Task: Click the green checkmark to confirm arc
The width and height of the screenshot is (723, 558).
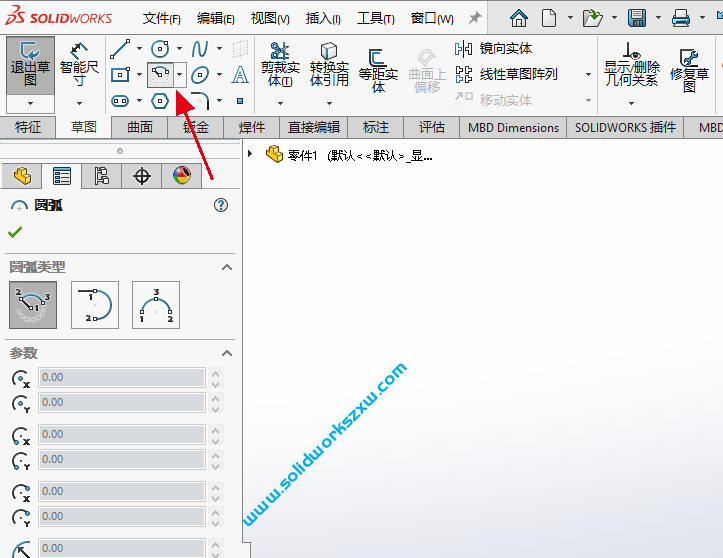Action: (15, 232)
